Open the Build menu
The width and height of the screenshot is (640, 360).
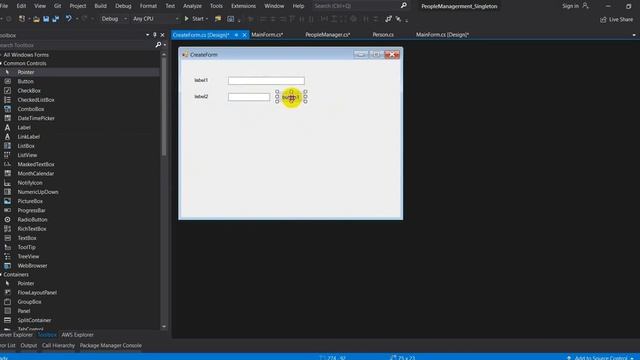coord(100,6)
